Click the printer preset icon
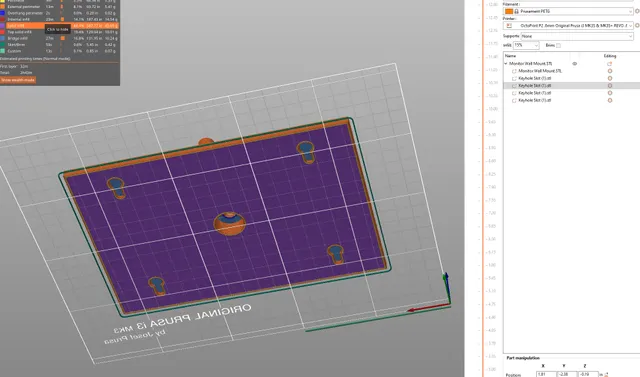 pyautogui.click(x=509, y=26)
